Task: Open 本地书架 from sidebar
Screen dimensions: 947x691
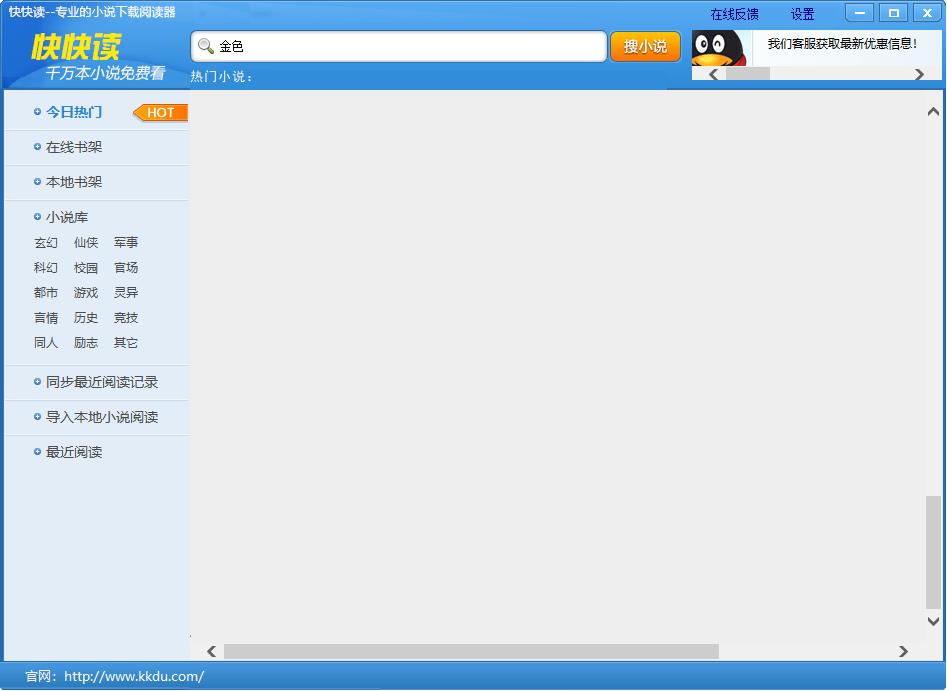Action: 74,182
